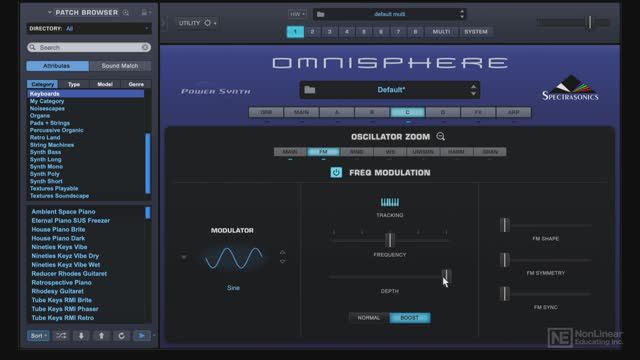Open the modulator waveform dropdown triangle
The image size is (640, 360).
click(184, 258)
